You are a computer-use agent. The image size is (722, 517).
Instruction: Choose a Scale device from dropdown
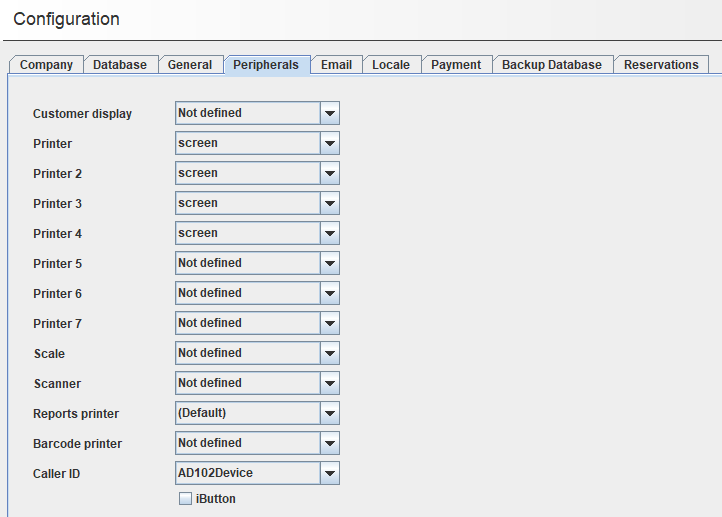[x=329, y=353]
